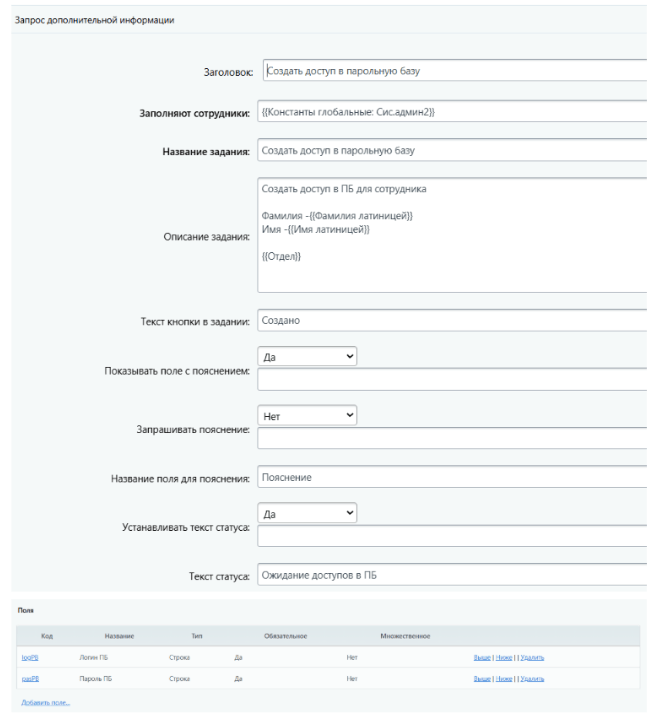The image size is (659, 722).
Task: Open the Устанавливать текст статуса dropdown
Action: click(307, 512)
